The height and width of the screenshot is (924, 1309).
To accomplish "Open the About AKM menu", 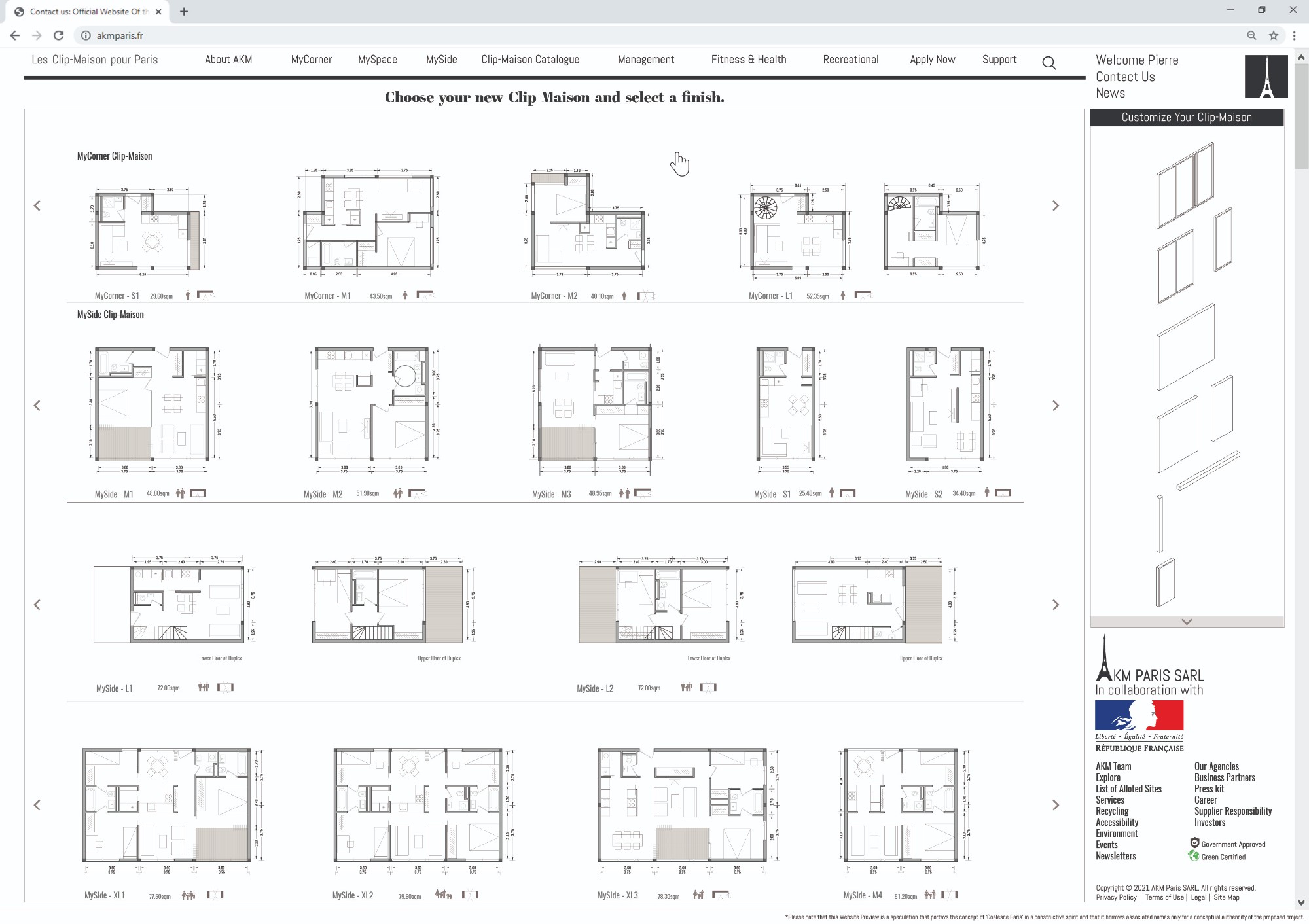I will pos(228,60).
